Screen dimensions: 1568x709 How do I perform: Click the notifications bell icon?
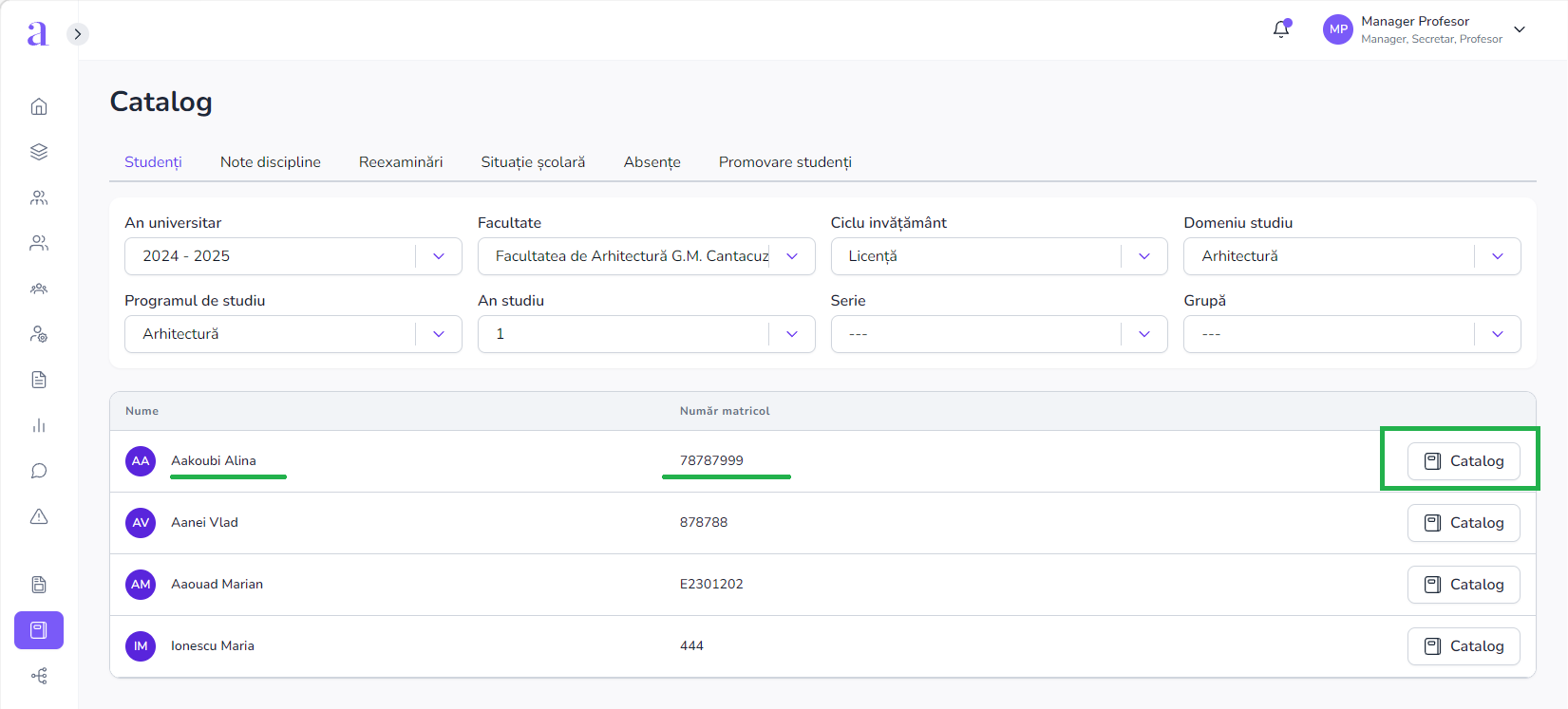coord(1281,29)
